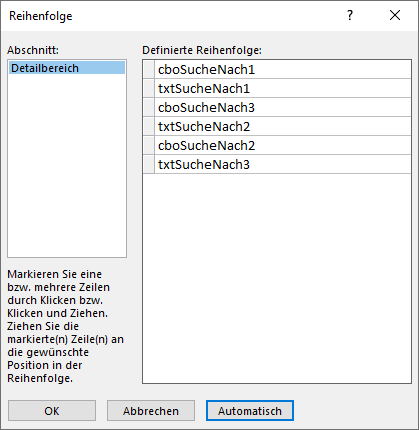Click the txtSucheNach3 row text
This screenshot has width=419, height=430.
(204, 165)
